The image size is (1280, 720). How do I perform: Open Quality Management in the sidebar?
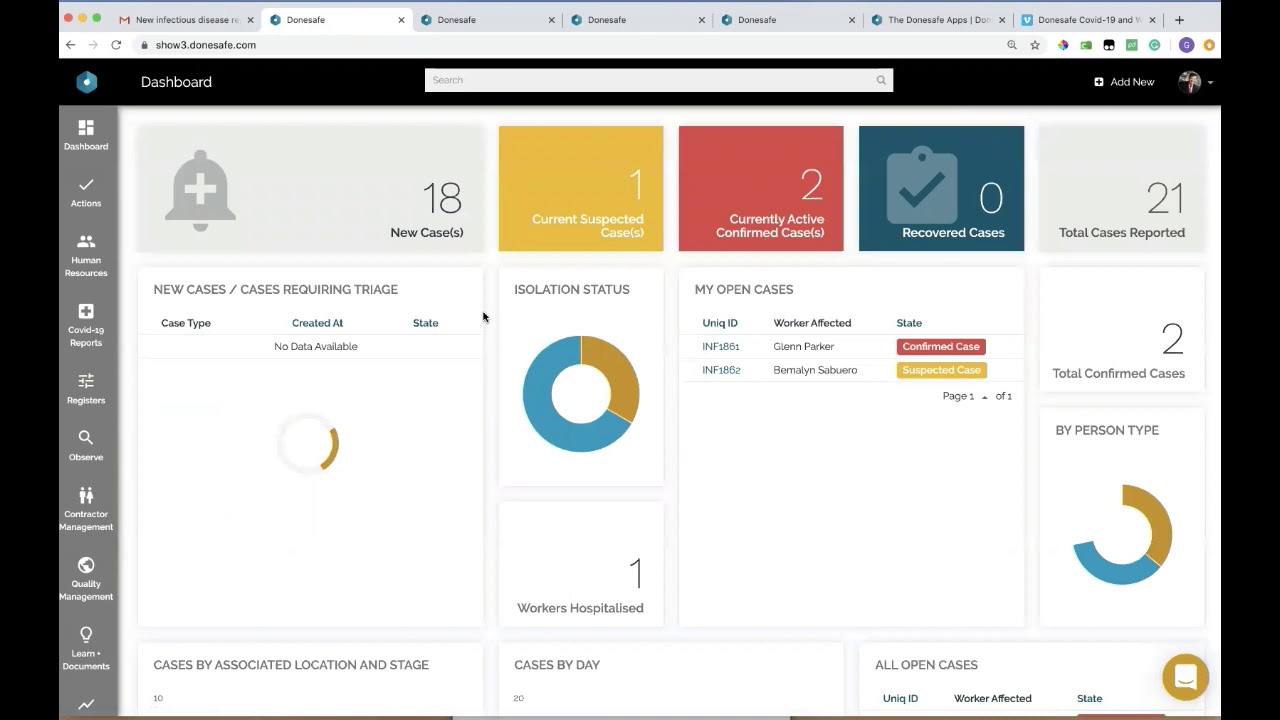tap(86, 579)
